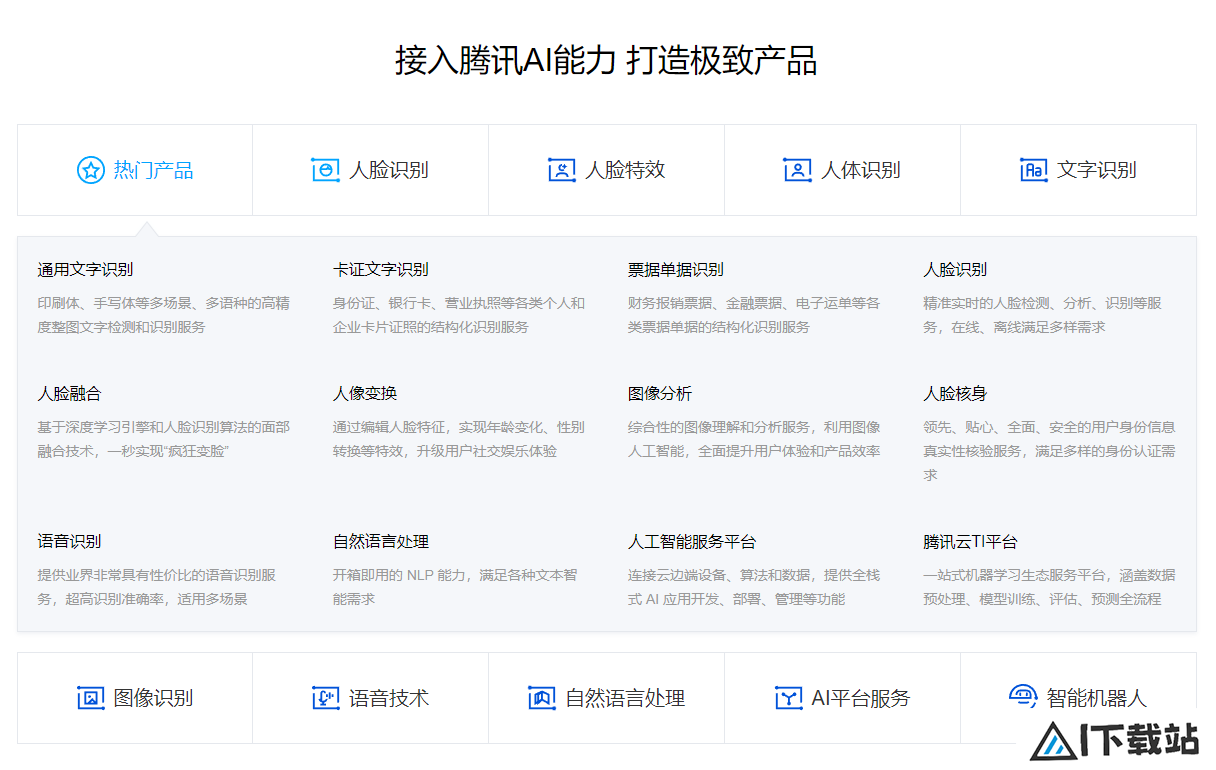Click the icon beside 自然语言处理 tab
The image size is (1216, 770).
[x=542, y=698]
